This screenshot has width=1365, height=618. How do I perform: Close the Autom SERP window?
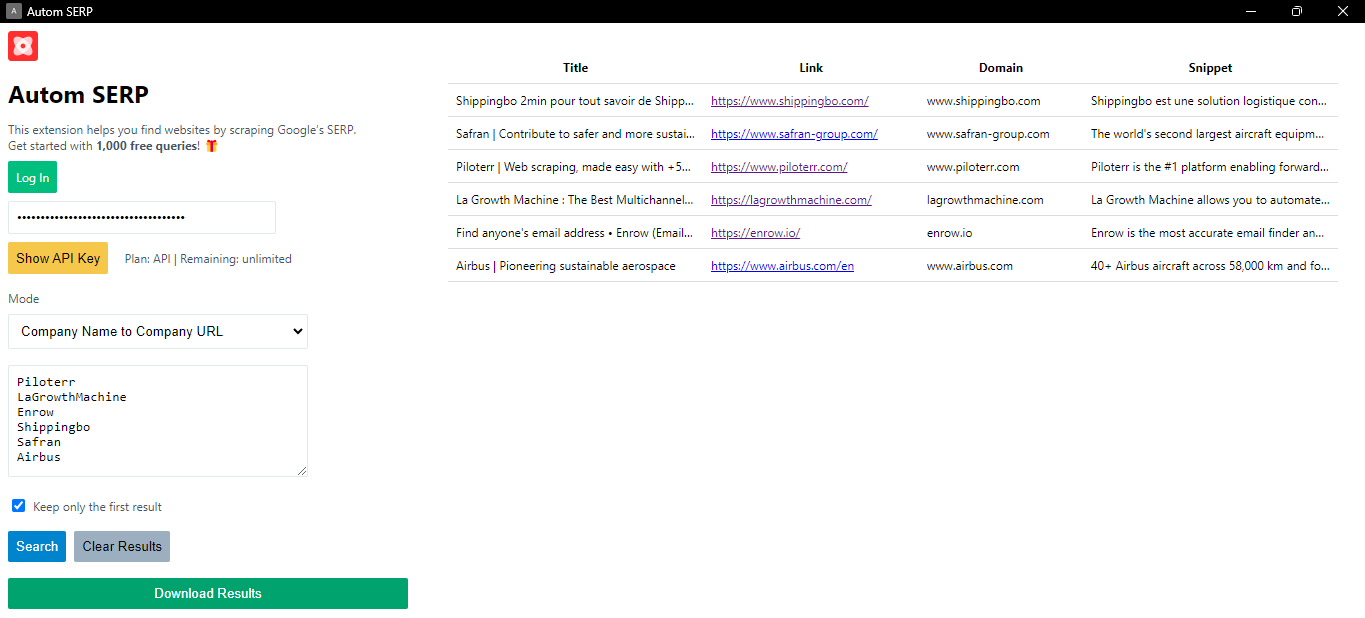point(1342,11)
